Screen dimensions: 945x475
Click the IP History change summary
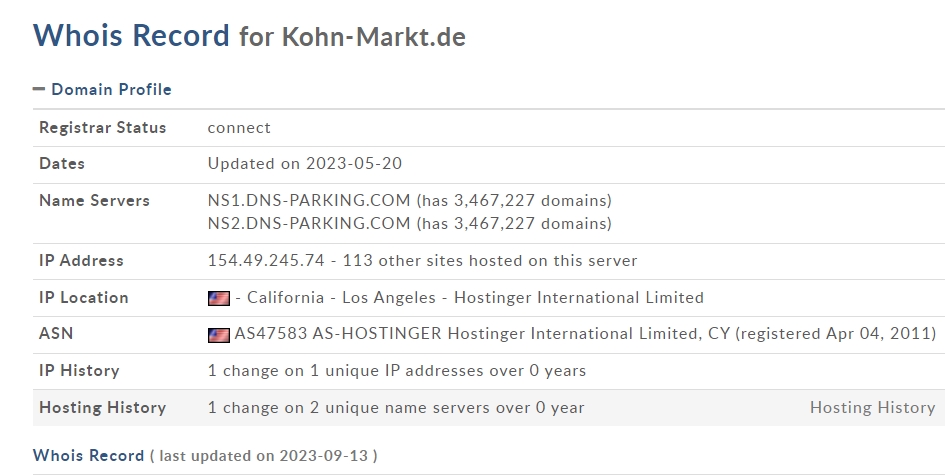click(397, 370)
